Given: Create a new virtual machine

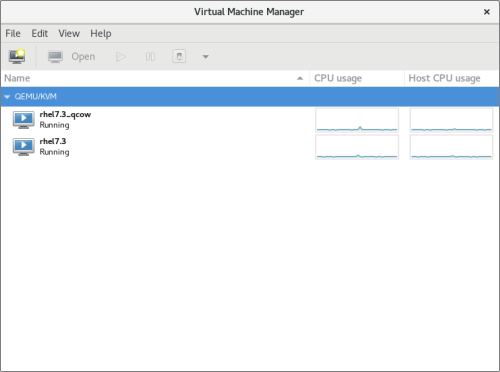Looking at the screenshot, I should point(17,56).
